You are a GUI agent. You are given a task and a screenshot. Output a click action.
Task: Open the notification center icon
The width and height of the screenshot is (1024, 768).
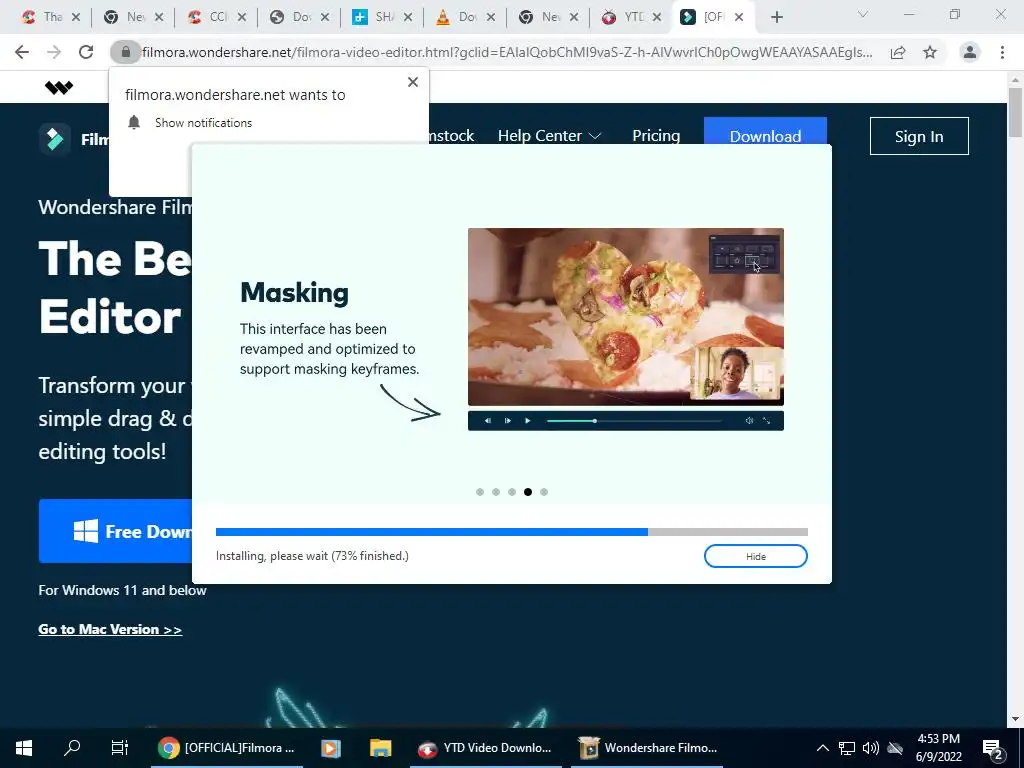click(993, 748)
